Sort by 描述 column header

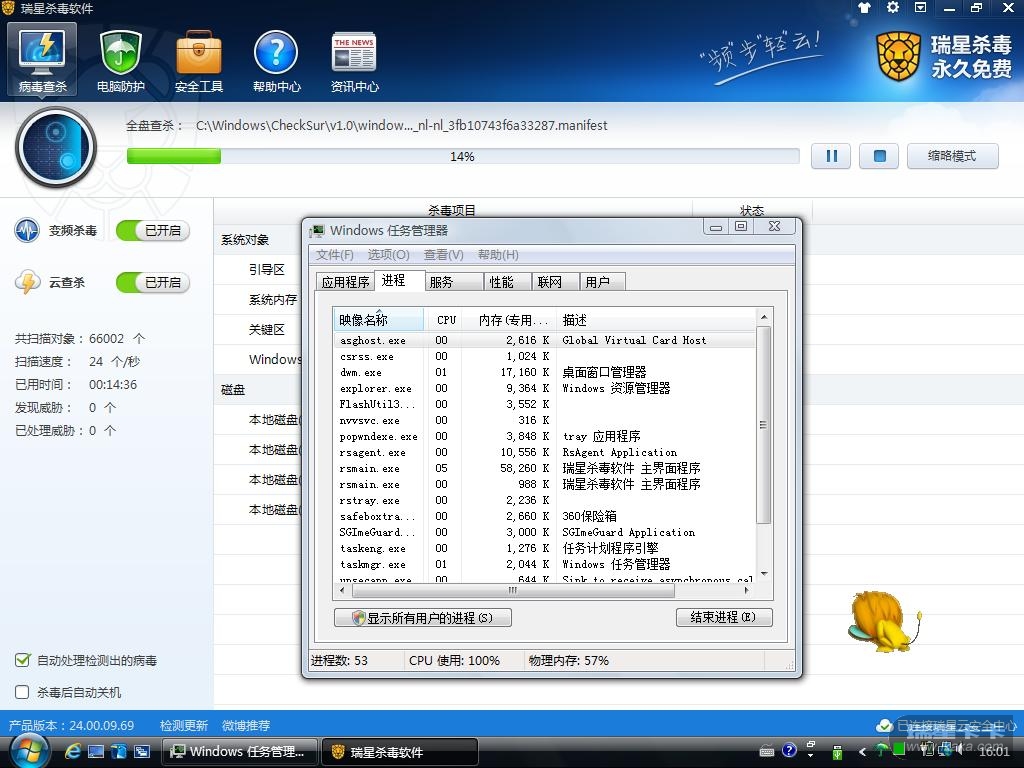coord(656,320)
